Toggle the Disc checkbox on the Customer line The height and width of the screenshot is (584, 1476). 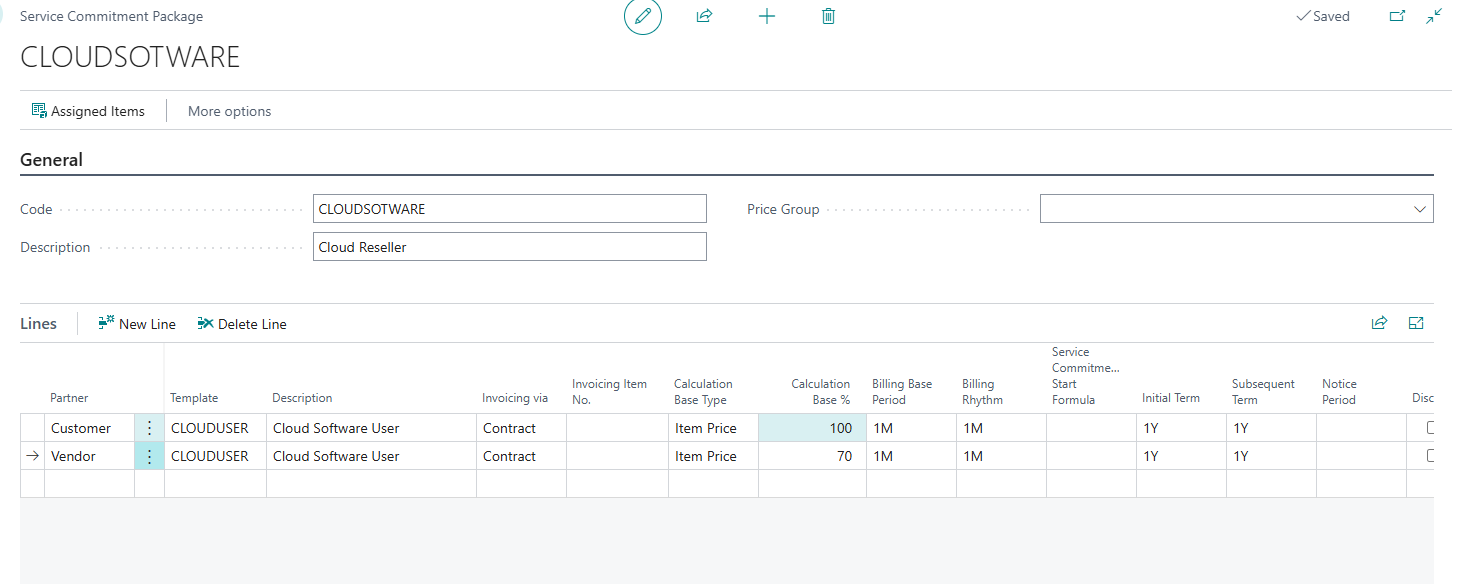(x=1435, y=427)
